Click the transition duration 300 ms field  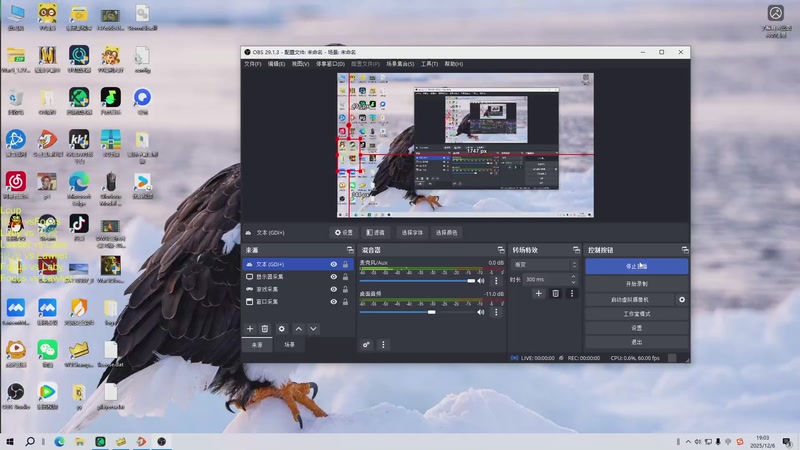click(x=550, y=279)
